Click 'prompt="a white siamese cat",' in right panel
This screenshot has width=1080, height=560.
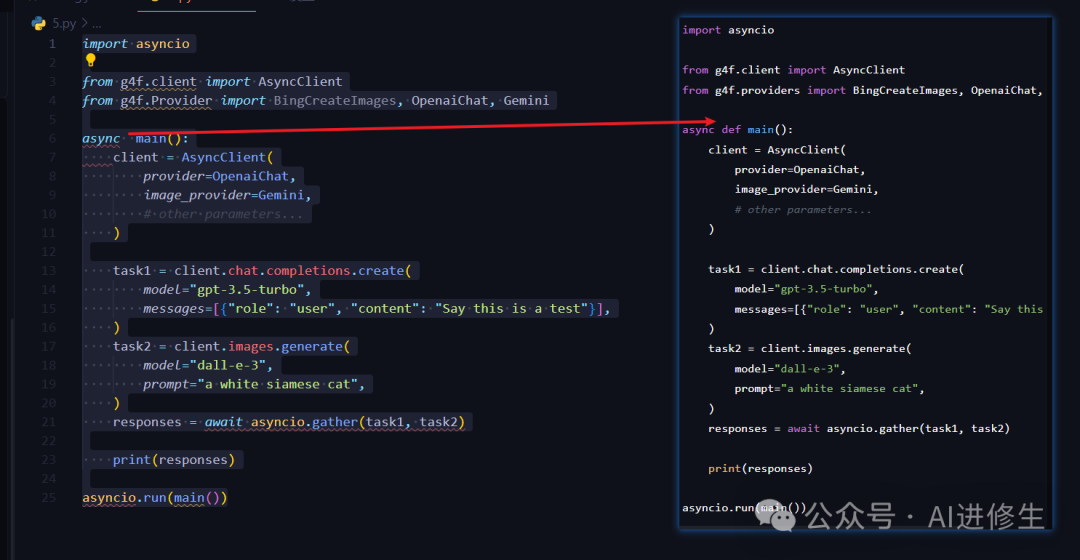coord(829,388)
